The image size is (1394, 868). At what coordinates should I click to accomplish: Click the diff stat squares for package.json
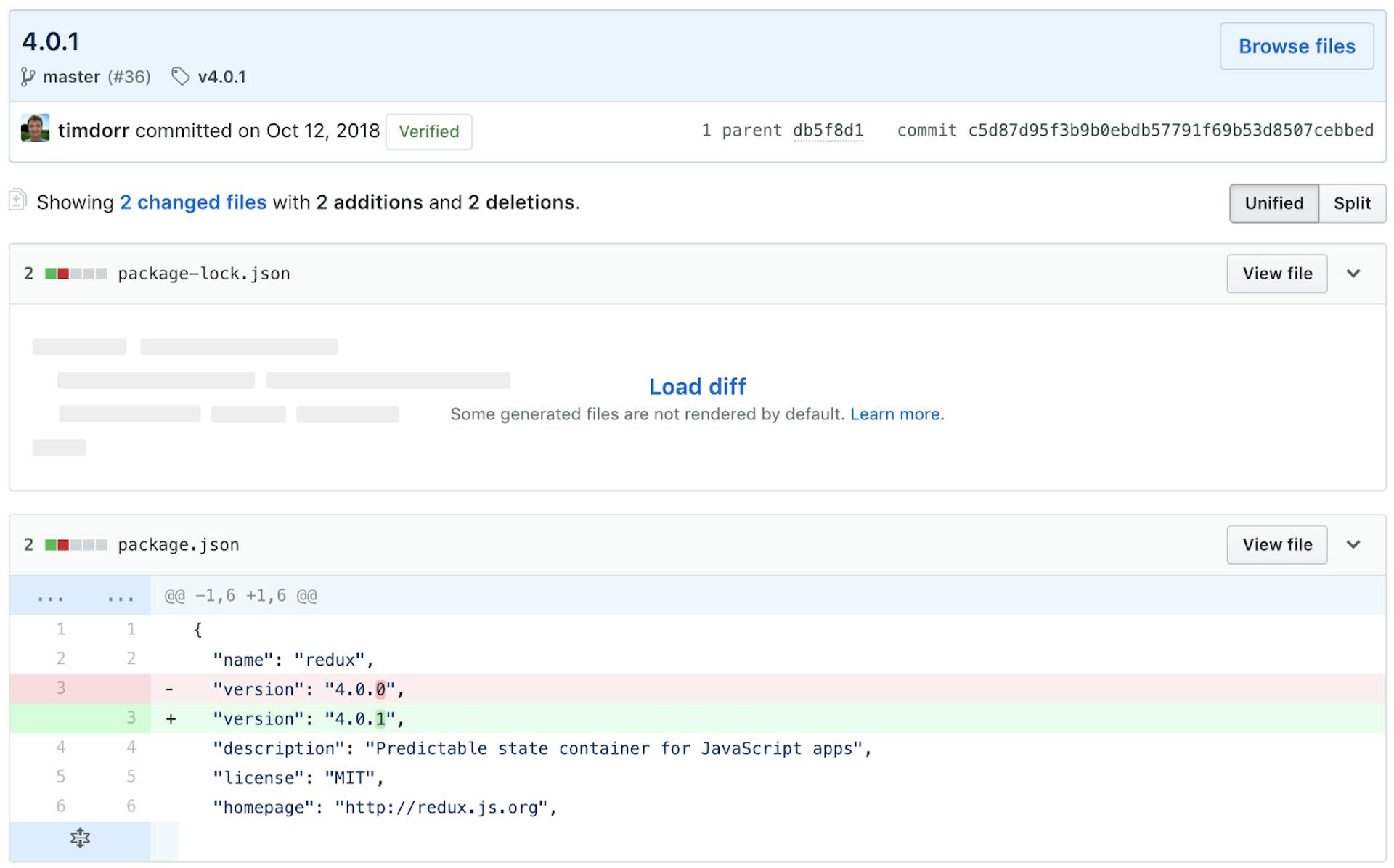[76, 544]
